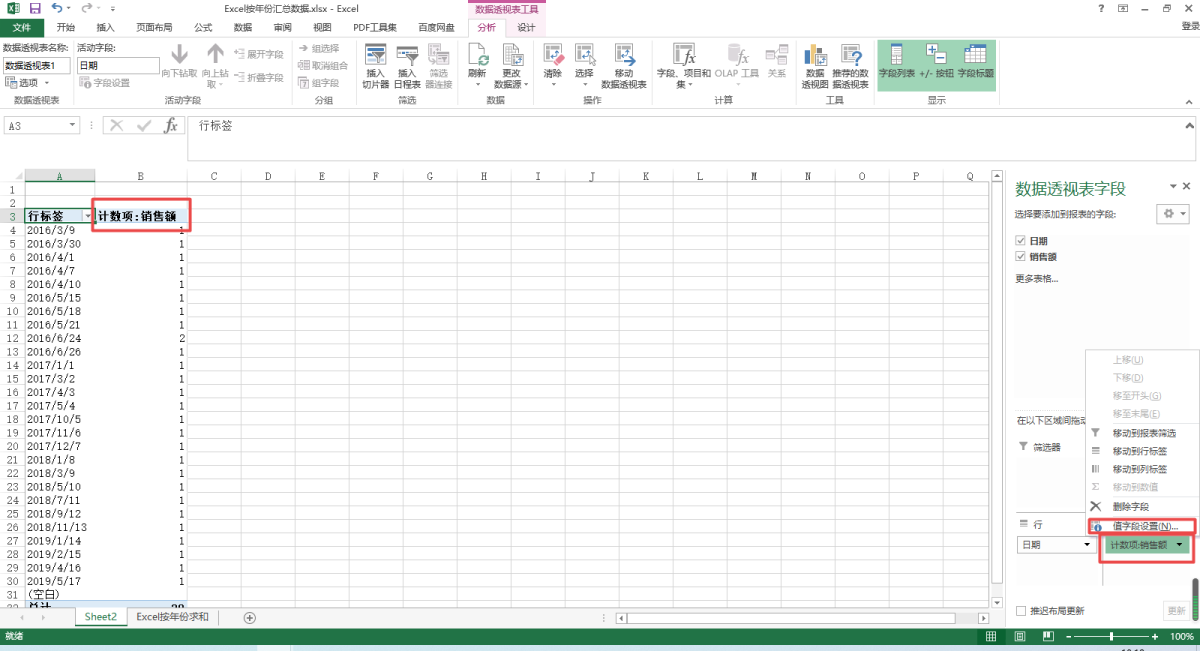Screen dimensions: 1200x651
Task: Click the save icon in quick access toolbar
Action: 34,8
